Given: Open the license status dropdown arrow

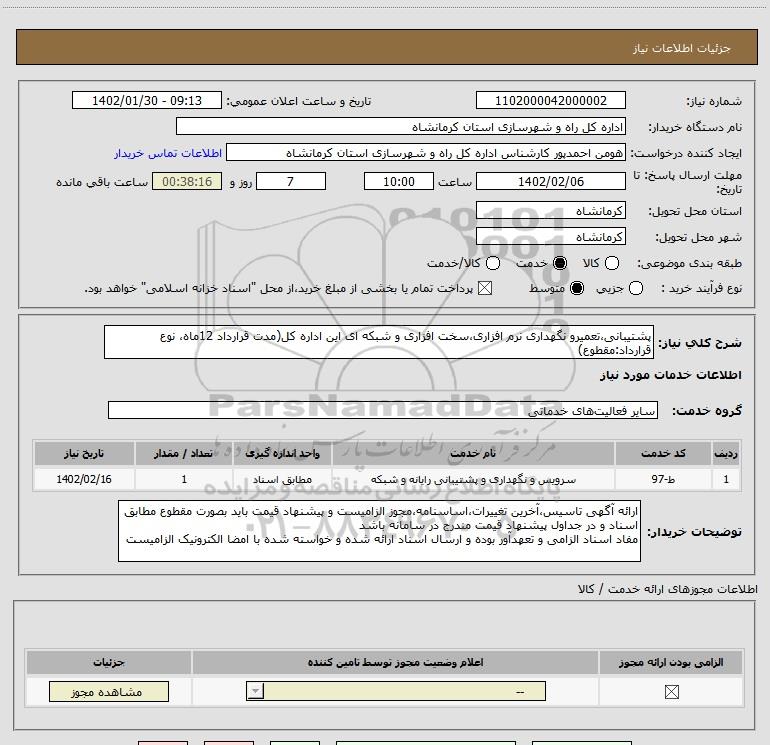Looking at the screenshot, I should pos(255,691).
